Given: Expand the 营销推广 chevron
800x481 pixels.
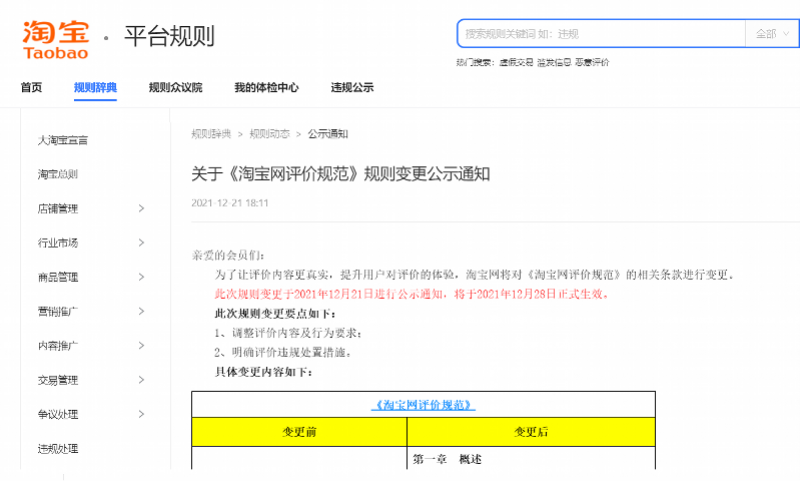Looking at the screenshot, I should (141, 311).
